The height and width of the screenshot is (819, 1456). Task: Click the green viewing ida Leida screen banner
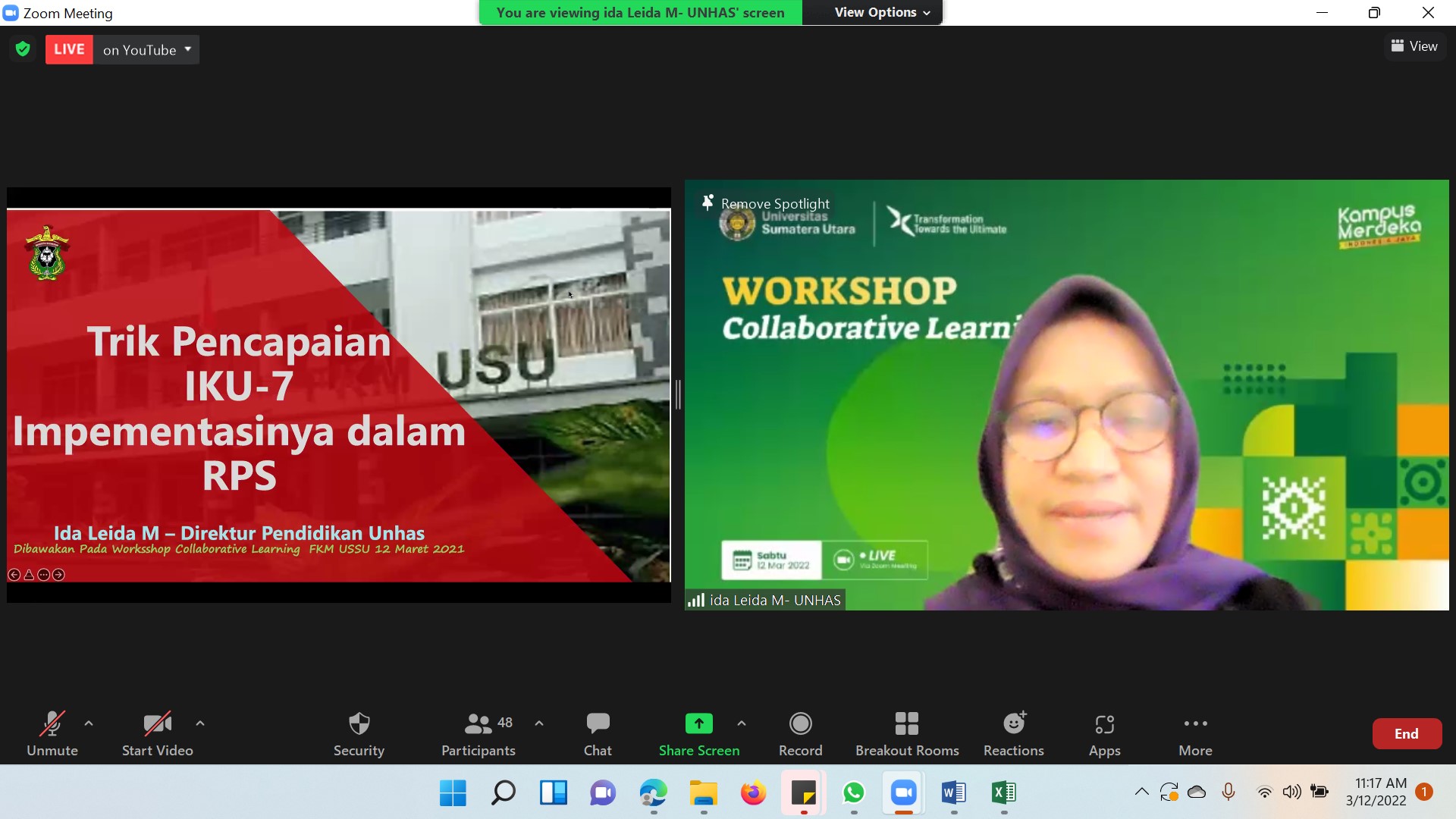640,12
